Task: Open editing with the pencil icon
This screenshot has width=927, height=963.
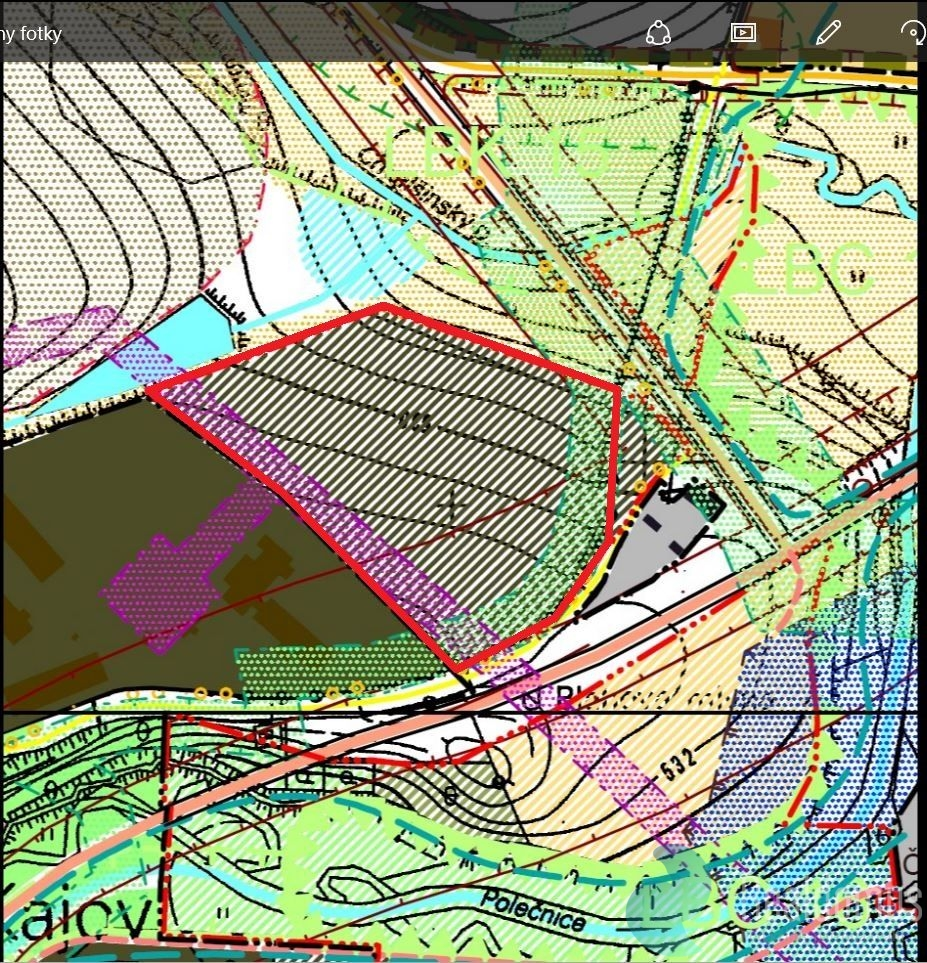Action: click(x=827, y=33)
